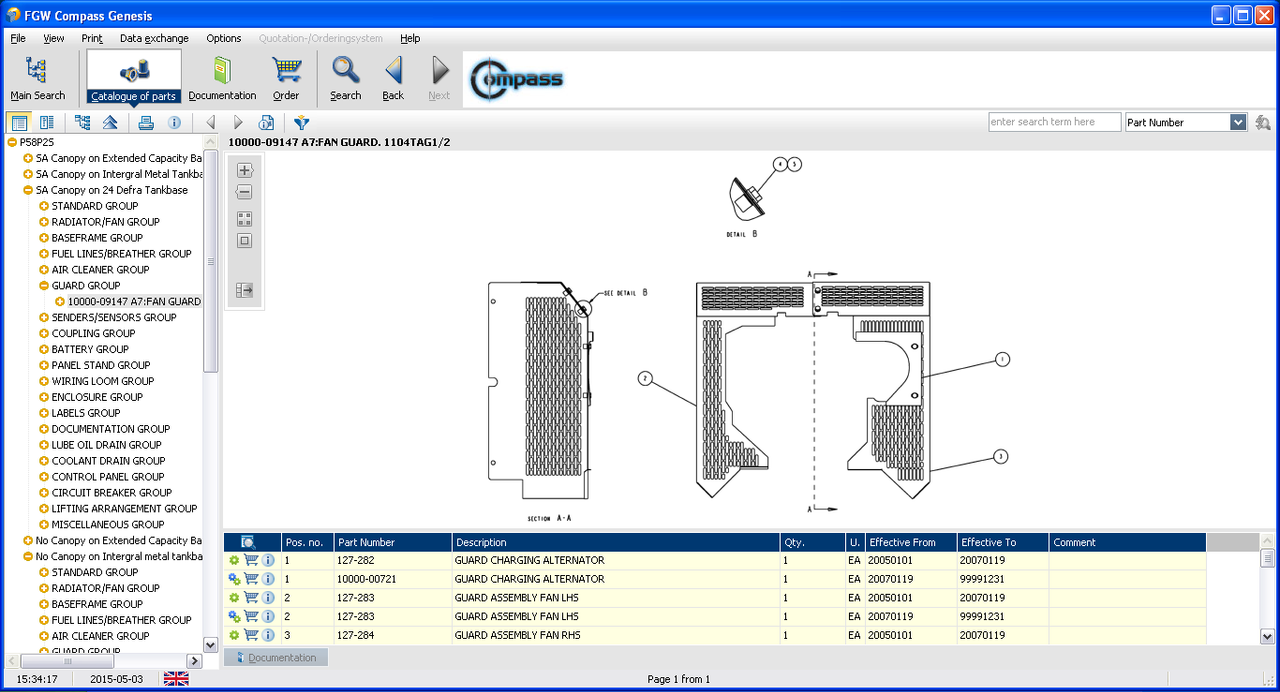The height and width of the screenshot is (692, 1280).
Task: Click the collapse-up double chevron icon
Action: [x=110, y=122]
